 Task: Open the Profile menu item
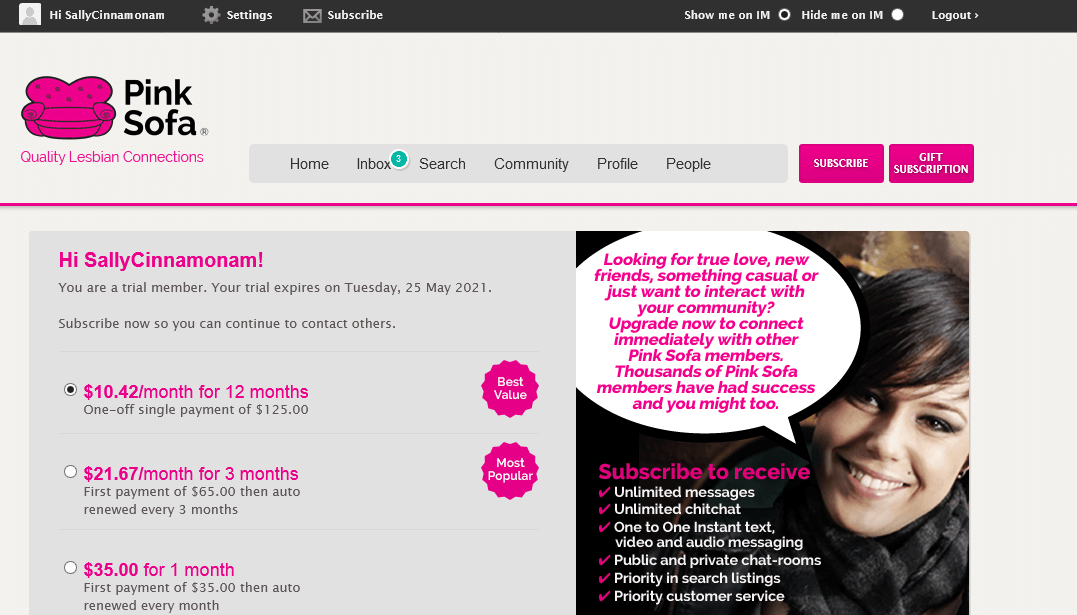coord(617,164)
